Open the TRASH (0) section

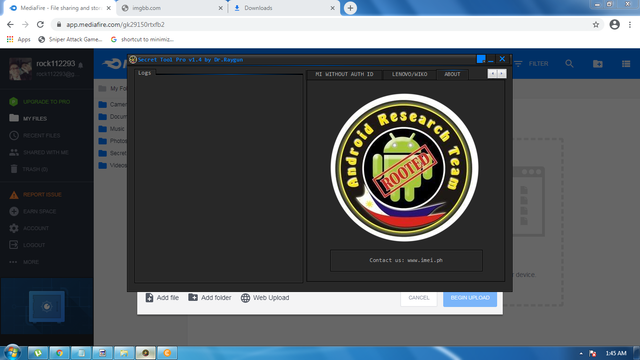pyautogui.click(x=29, y=169)
